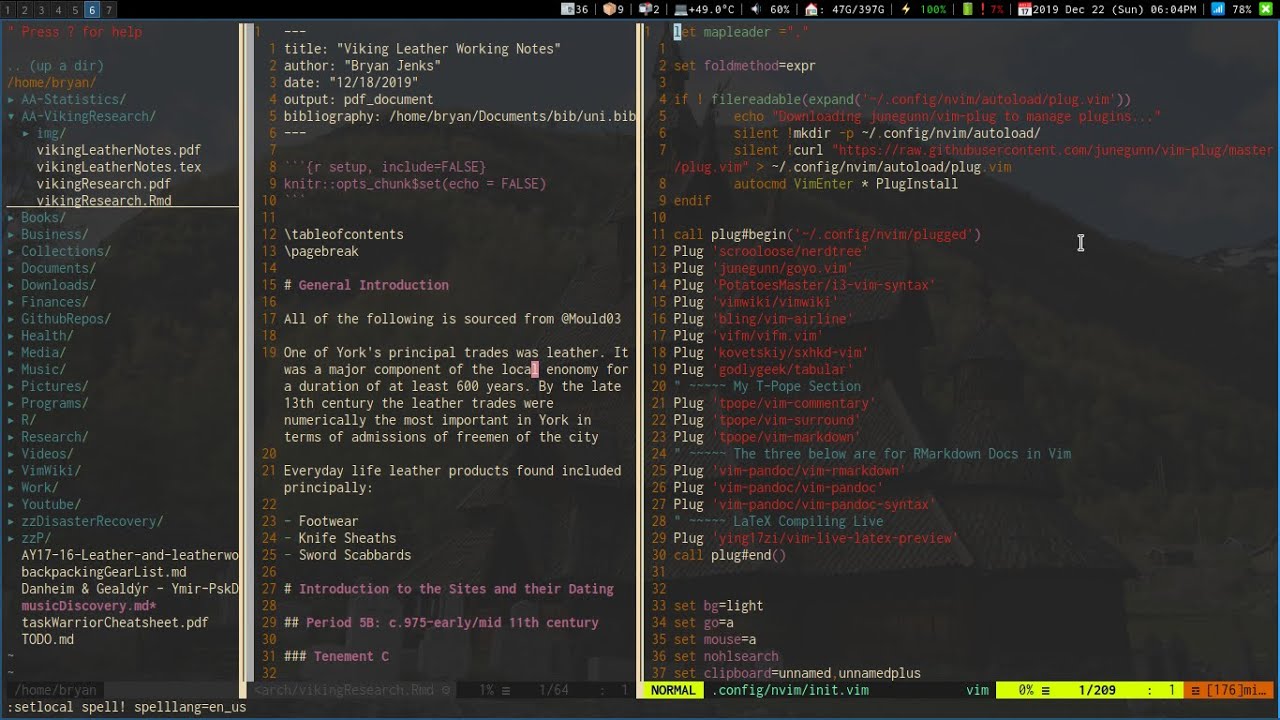This screenshot has width=1280, height=720.
Task: Select the Finances folder name
Action: [x=55, y=303]
